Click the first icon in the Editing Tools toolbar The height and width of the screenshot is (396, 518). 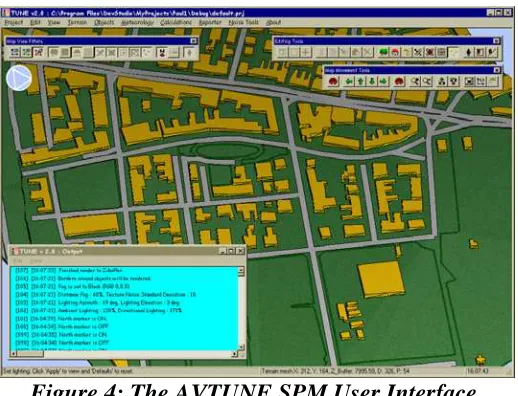click(283, 52)
